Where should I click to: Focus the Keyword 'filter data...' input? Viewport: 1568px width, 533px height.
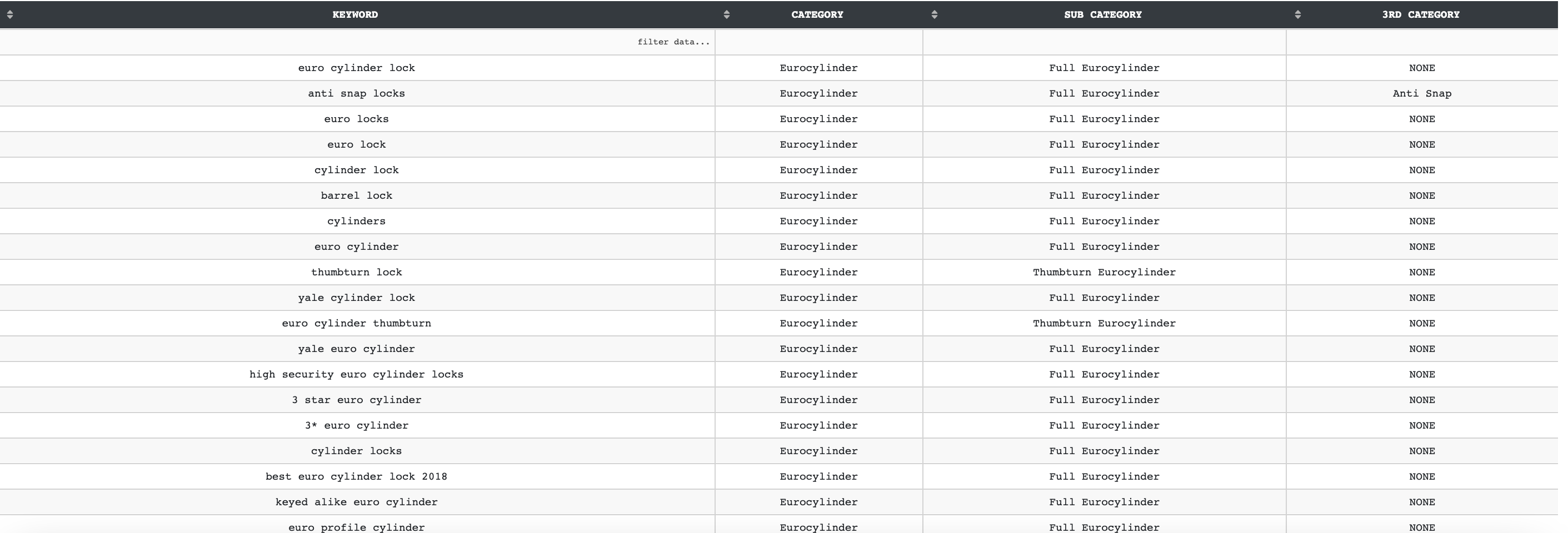357,42
